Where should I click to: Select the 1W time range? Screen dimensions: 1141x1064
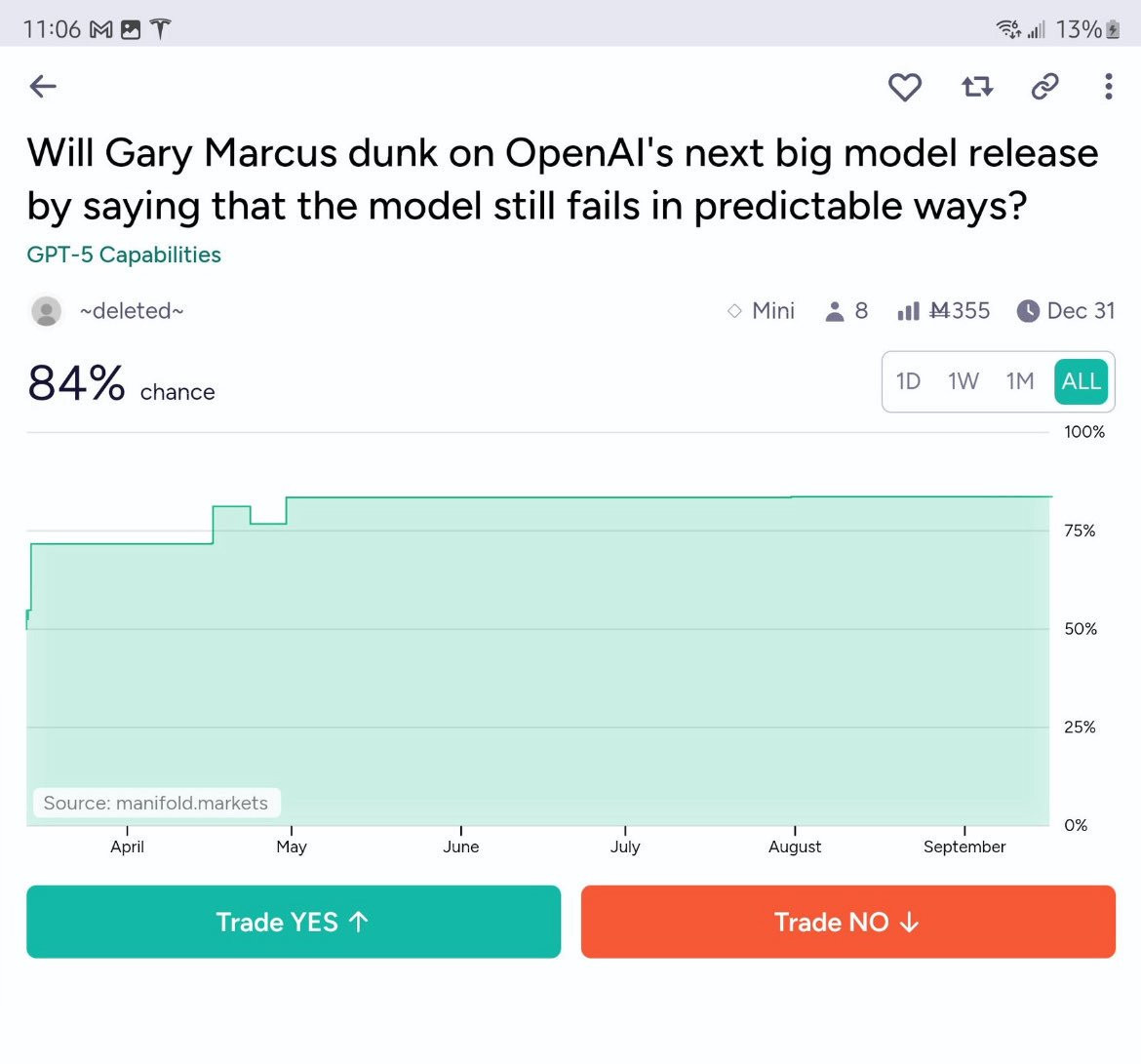click(963, 381)
